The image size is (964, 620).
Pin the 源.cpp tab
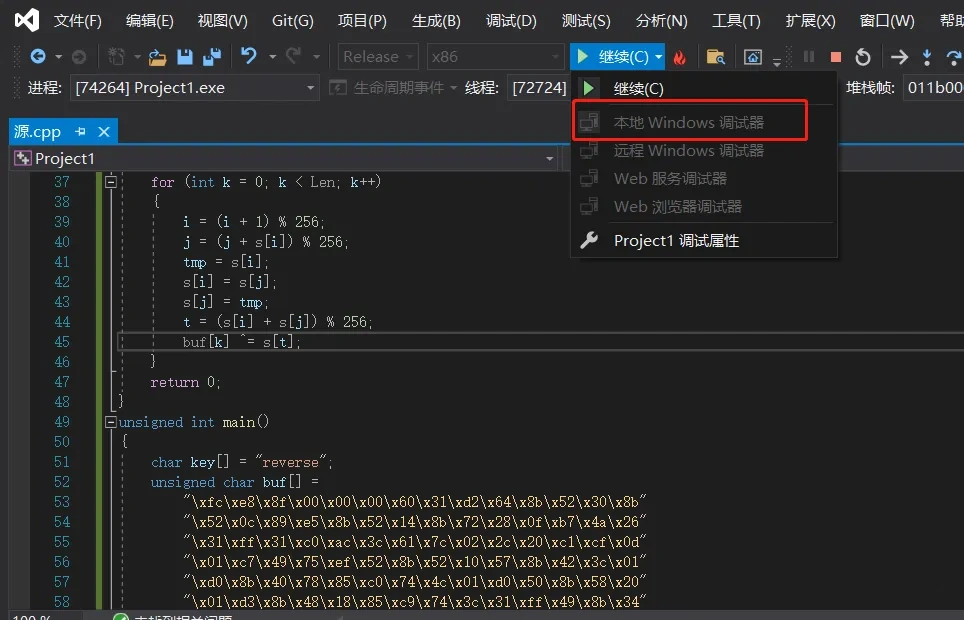[81, 132]
